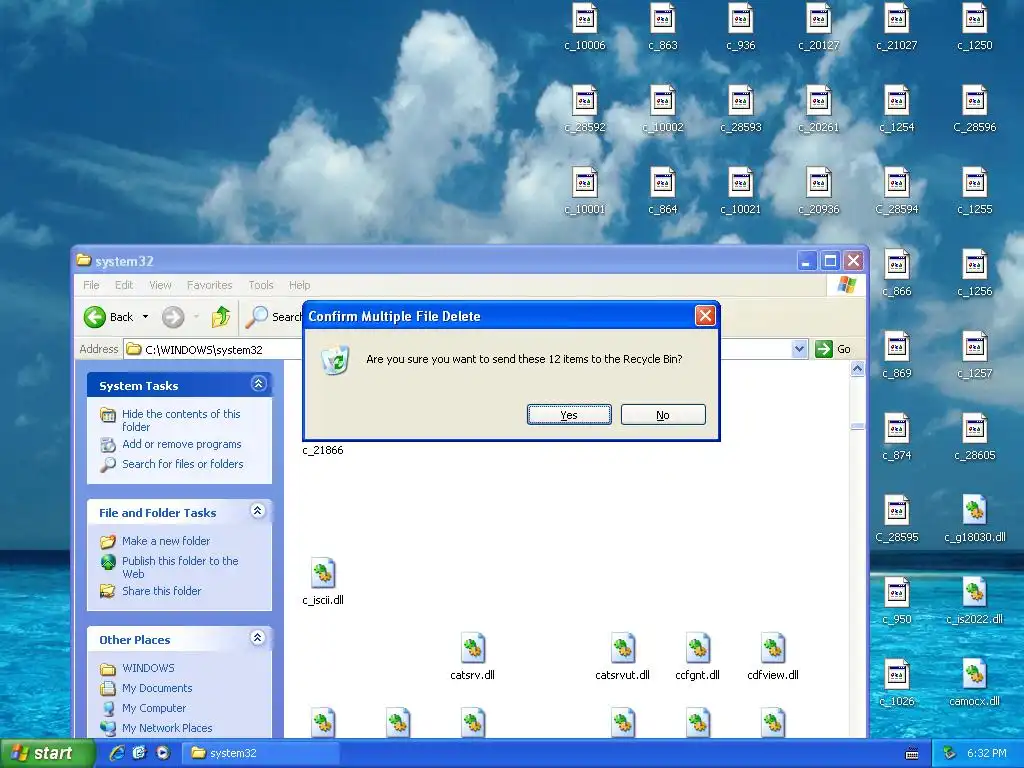Select c_1250 icon on desktop
This screenshot has width=1024, height=768.
click(x=974, y=19)
